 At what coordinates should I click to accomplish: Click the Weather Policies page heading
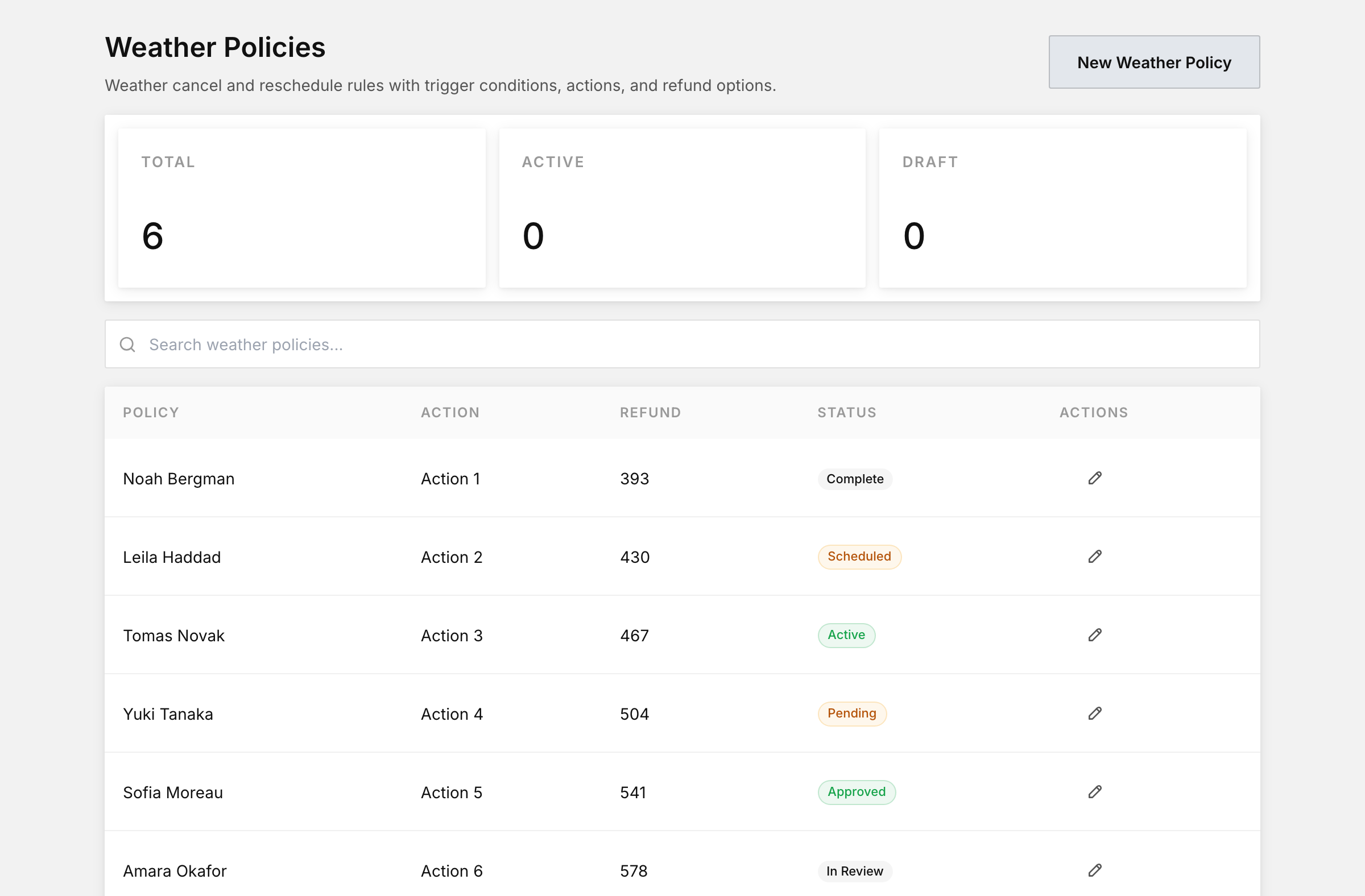click(x=215, y=47)
